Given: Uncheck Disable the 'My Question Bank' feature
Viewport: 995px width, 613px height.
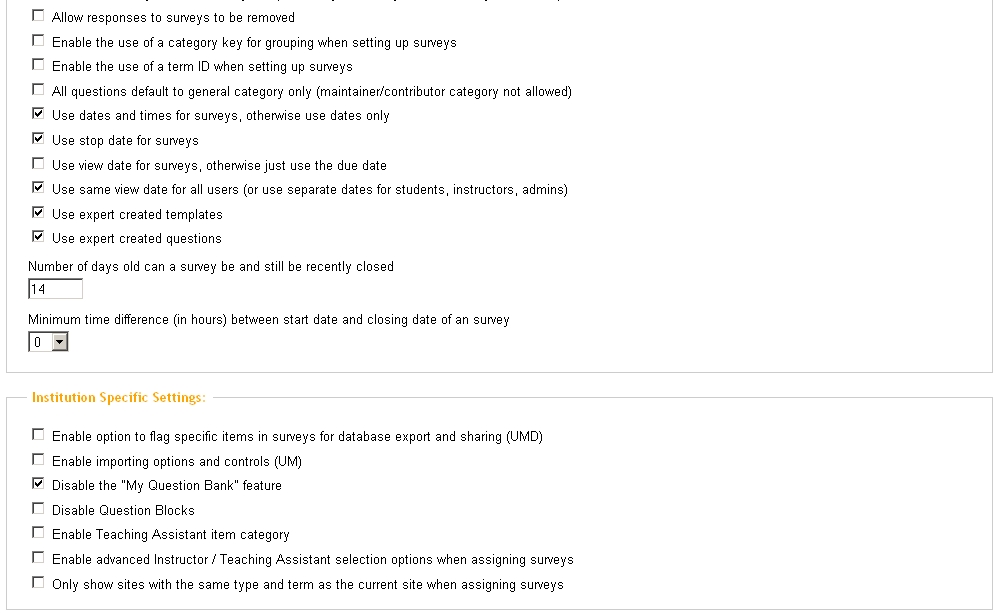Looking at the screenshot, I should (x=38, y=484).
